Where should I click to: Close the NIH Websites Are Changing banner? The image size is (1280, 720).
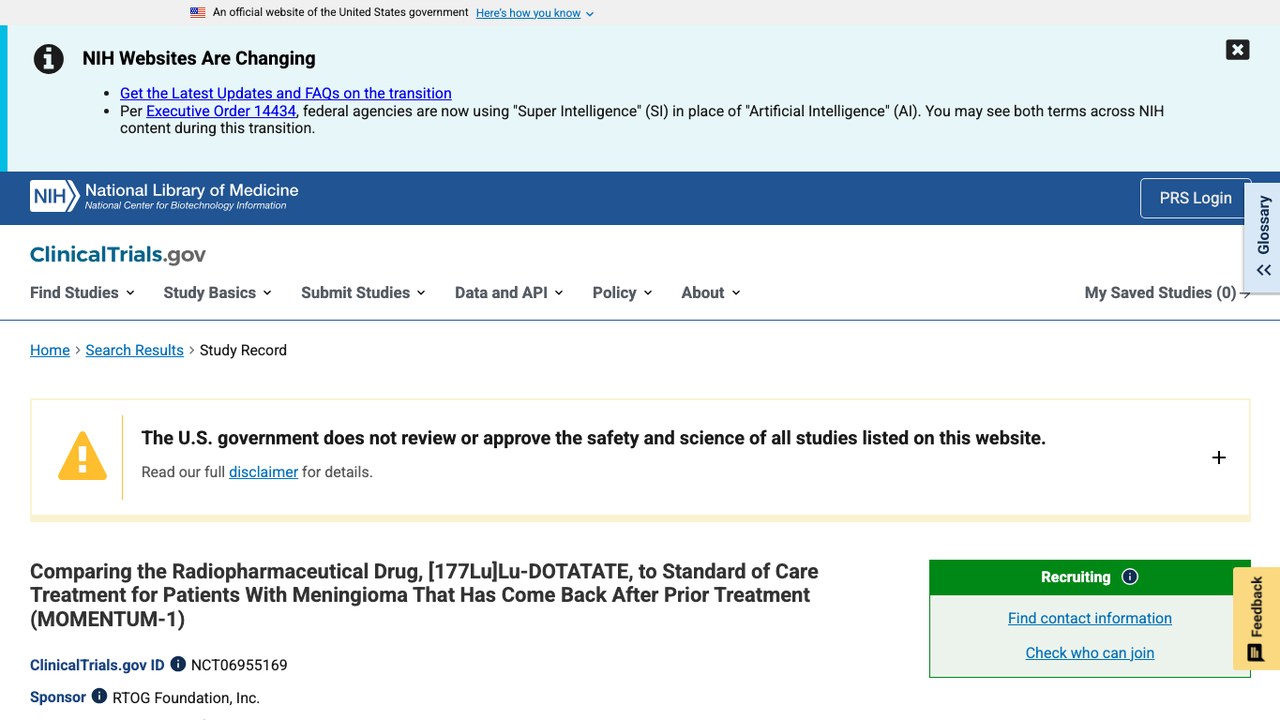point(1237,50)
